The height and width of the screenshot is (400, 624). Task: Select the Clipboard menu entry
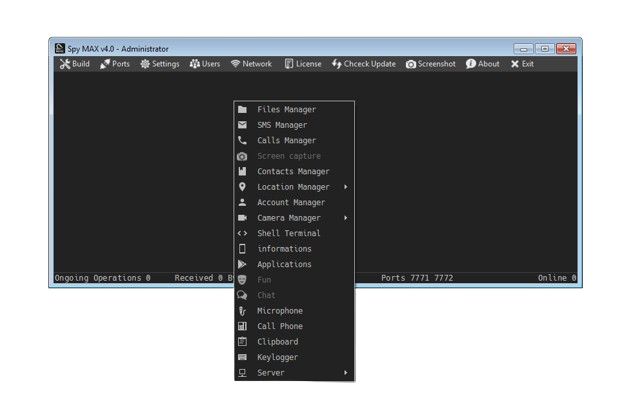tap(277, 342)
